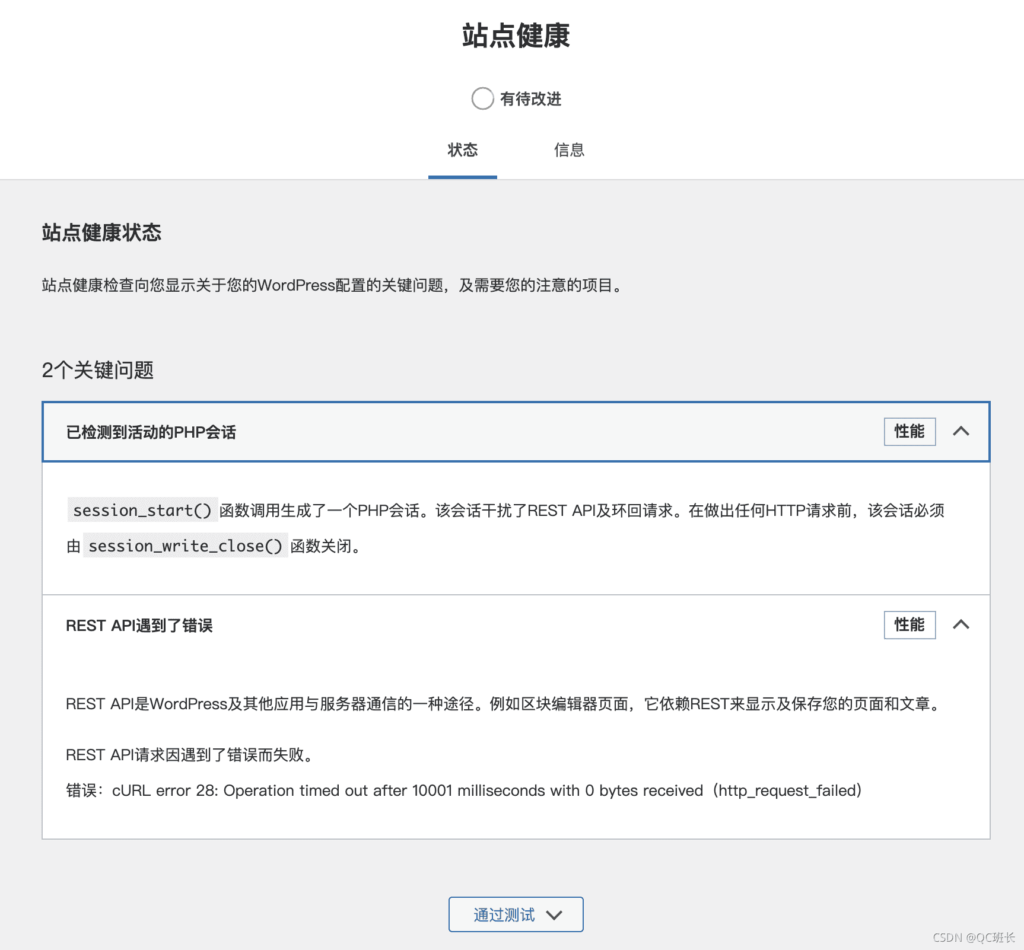Click 性能 badge in PHP会话 row
This screenshot has height=950, width=1024.
(909, 432)
